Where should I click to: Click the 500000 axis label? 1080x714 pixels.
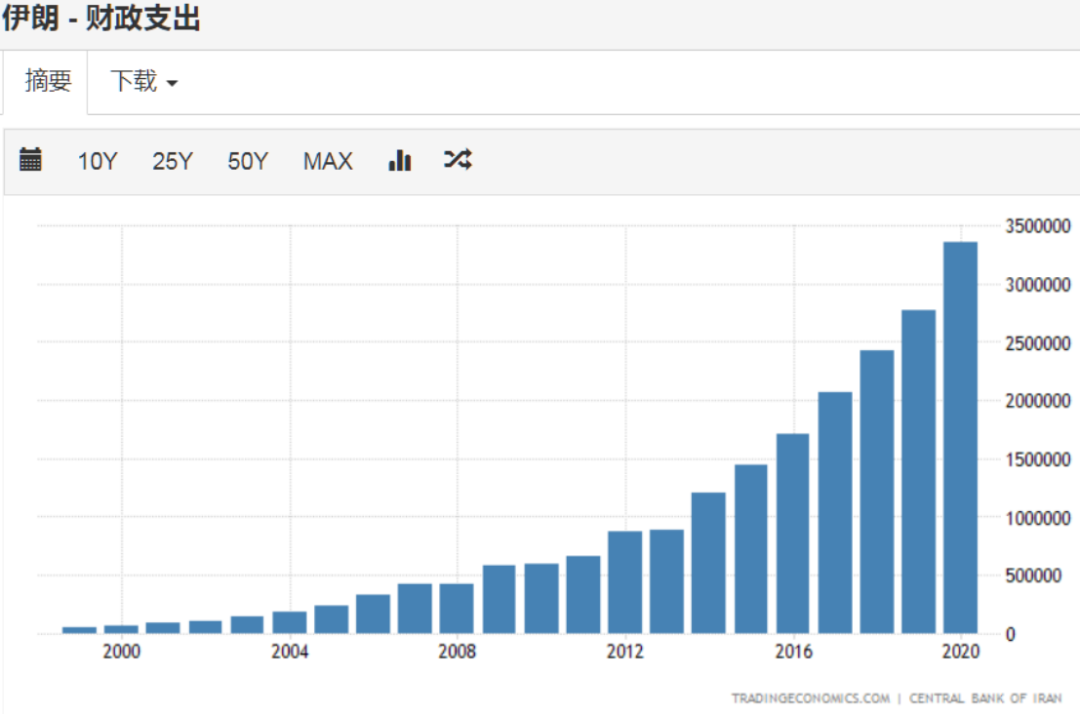(x=1033, y=576)
